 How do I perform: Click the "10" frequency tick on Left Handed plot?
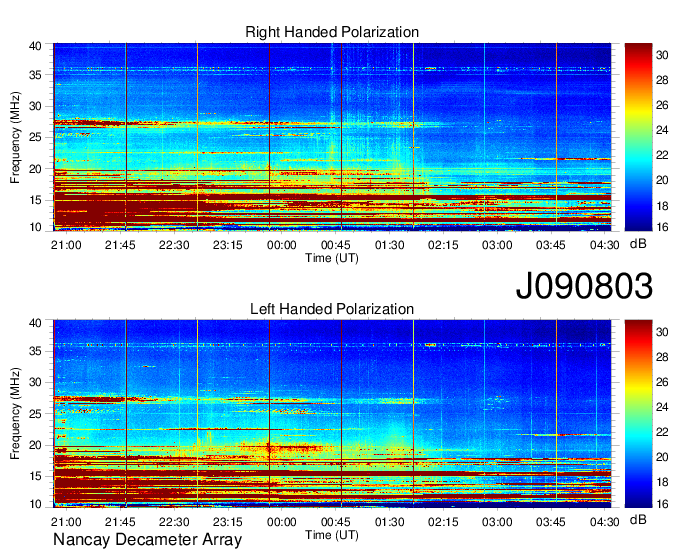tap(36, 504)
